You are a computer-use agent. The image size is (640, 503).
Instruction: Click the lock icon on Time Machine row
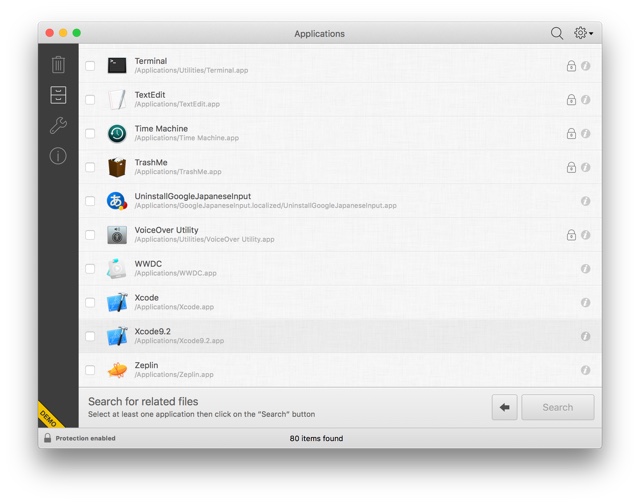571,134
